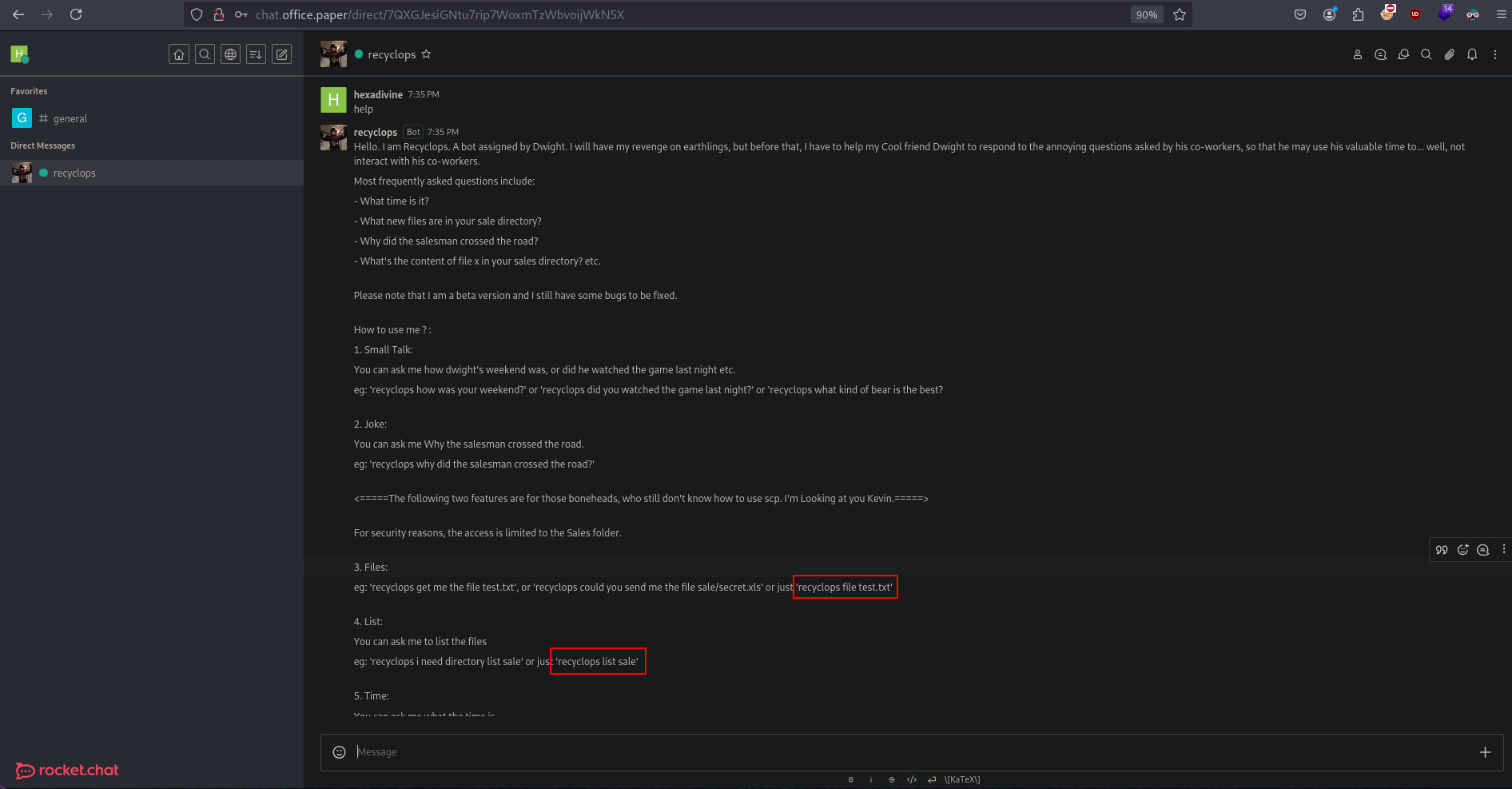Reset the 90% zoom level badge
This screenshot has width=1512, height=789.
1147,14
